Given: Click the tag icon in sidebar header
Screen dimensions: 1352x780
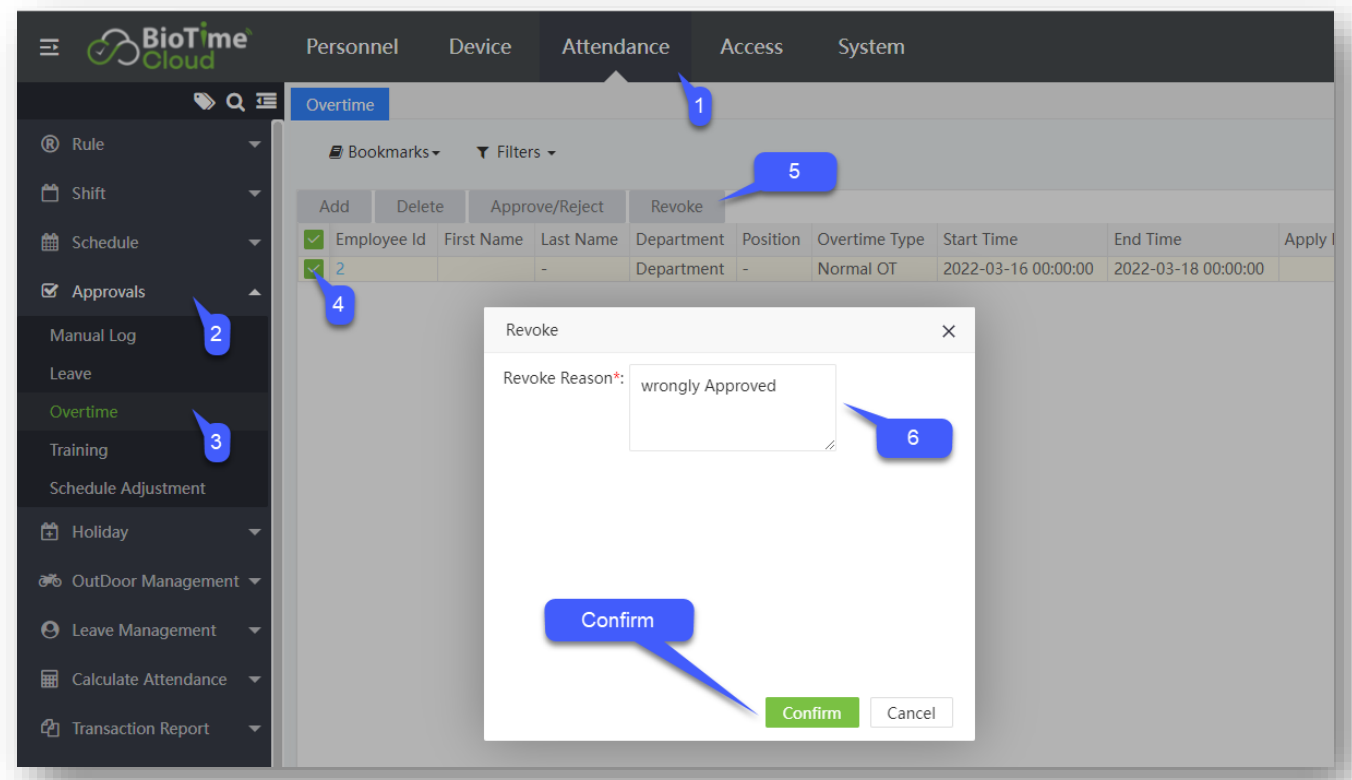Looking at the screenshot, I should click(x=204, y=101).
